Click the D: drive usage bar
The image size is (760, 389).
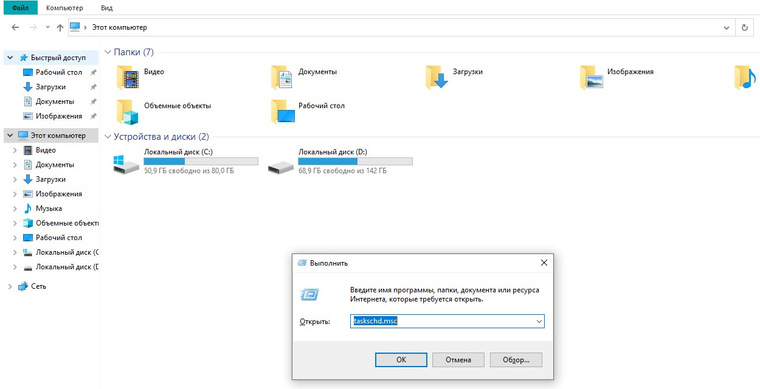pyautogui.click(x=355, y=161)
